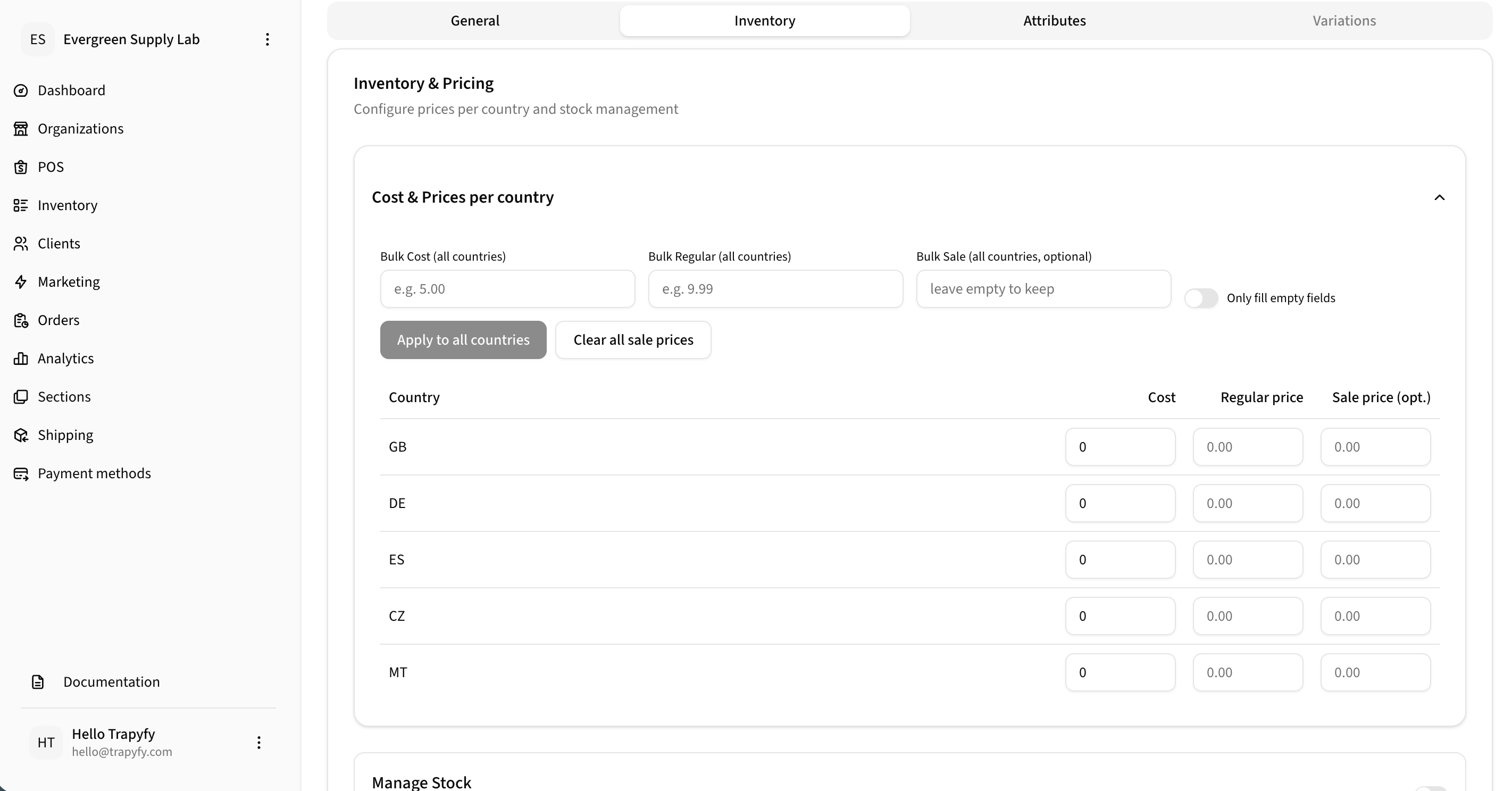Switch to the General tab
The width and height of the screenshot is (1512, 791).
(x=475, y=21)
